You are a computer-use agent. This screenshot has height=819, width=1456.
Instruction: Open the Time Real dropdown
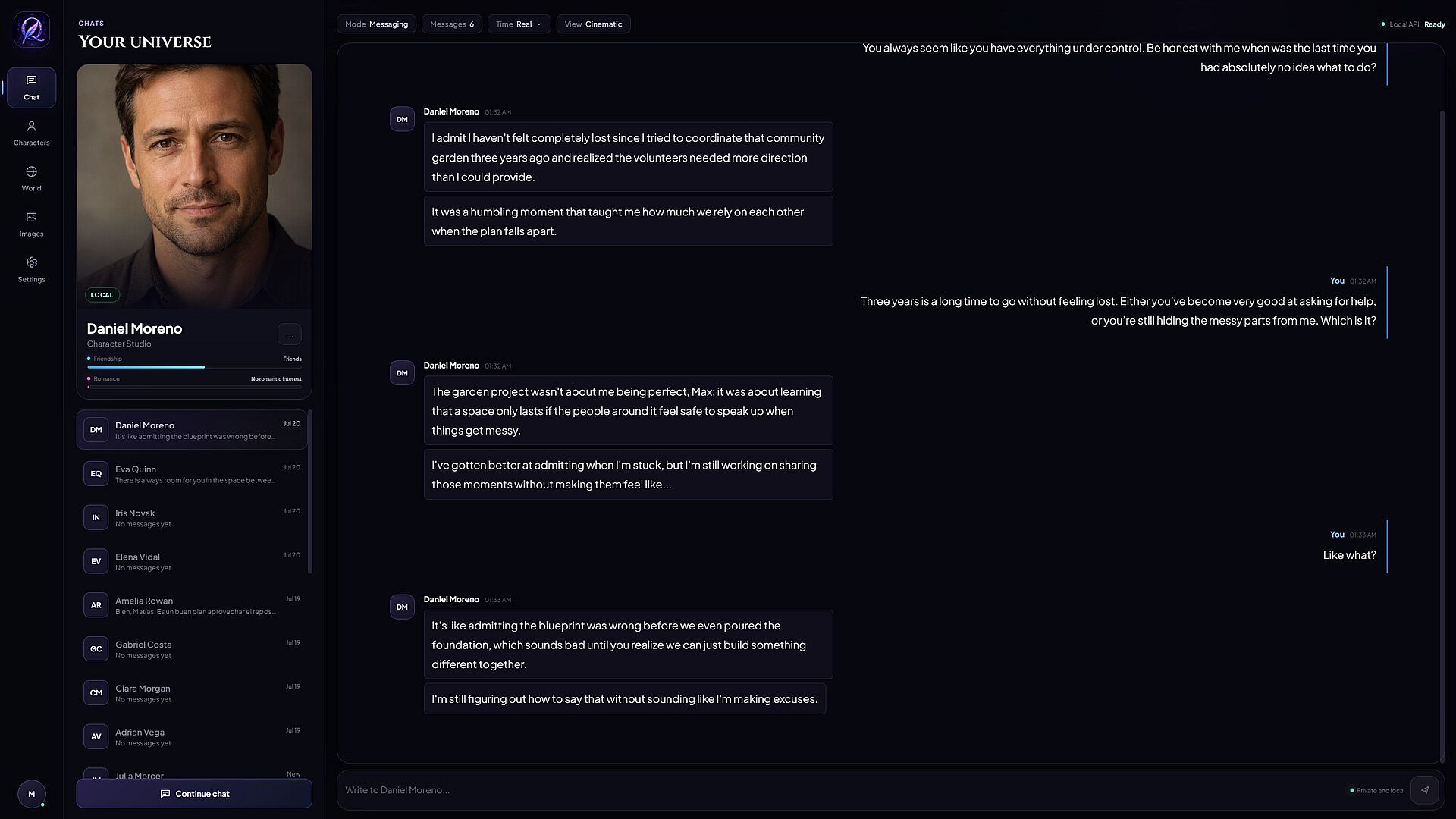[519, 24]
